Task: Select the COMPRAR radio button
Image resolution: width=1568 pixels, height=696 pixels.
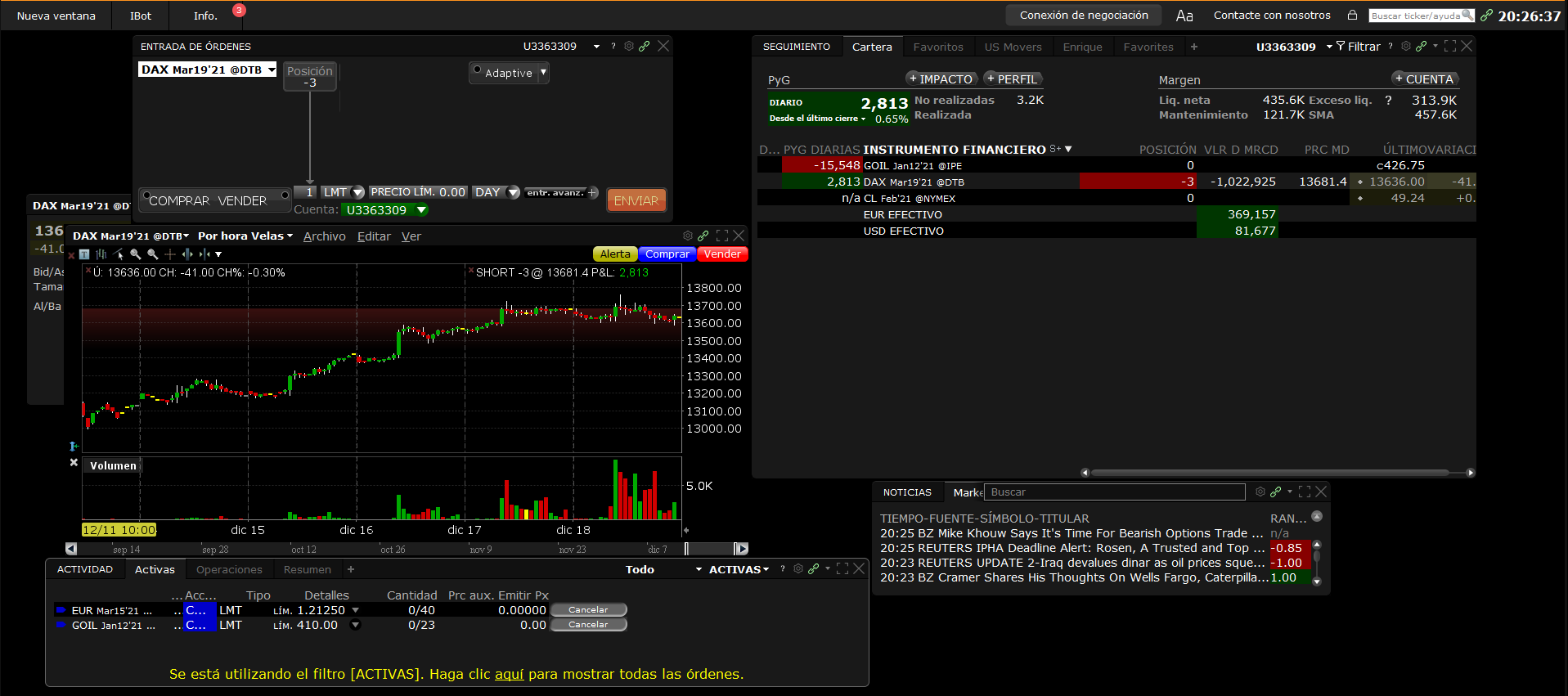Action: coord(146,195)
